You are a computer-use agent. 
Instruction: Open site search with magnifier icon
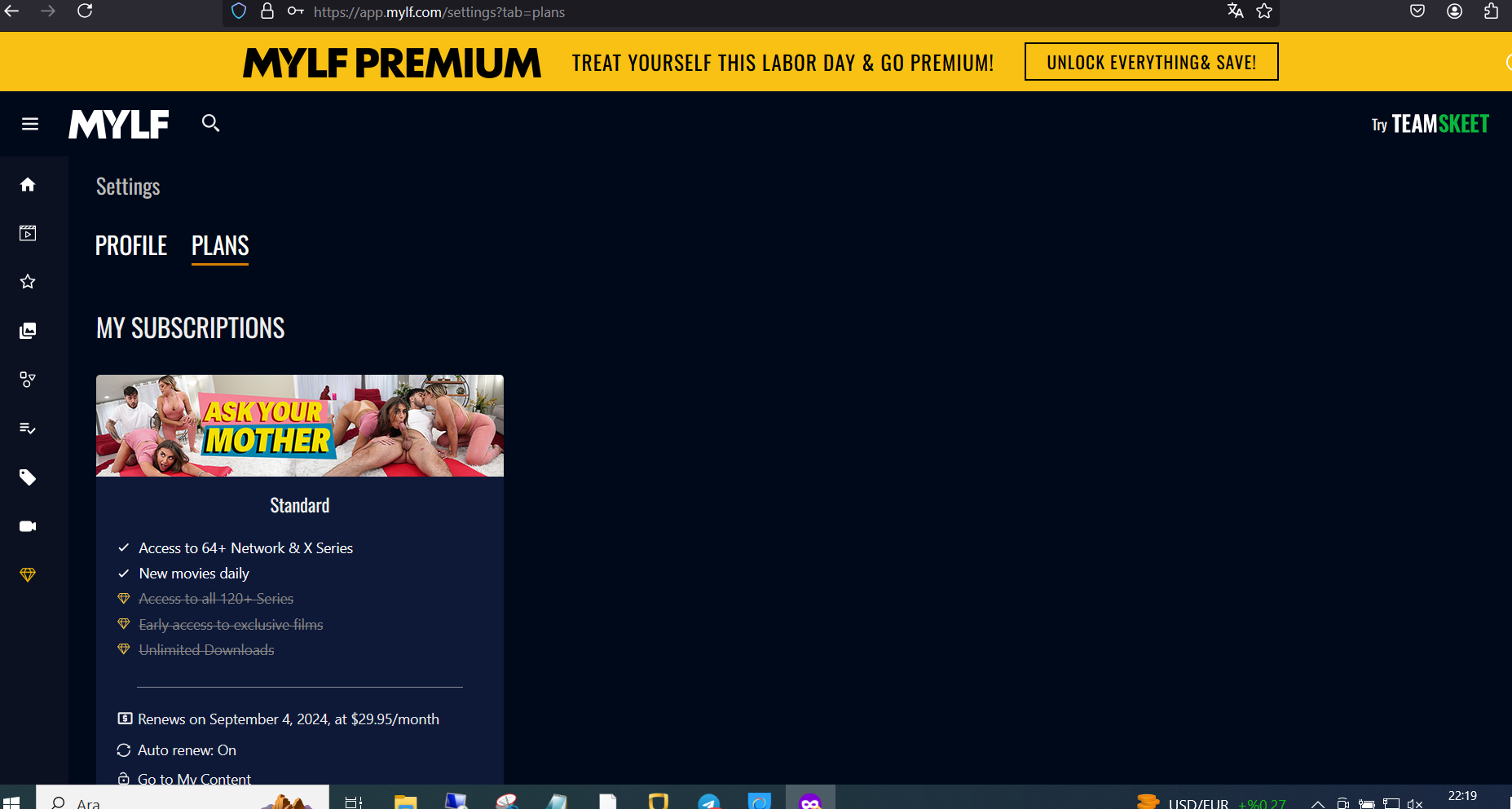coord(210,123)
